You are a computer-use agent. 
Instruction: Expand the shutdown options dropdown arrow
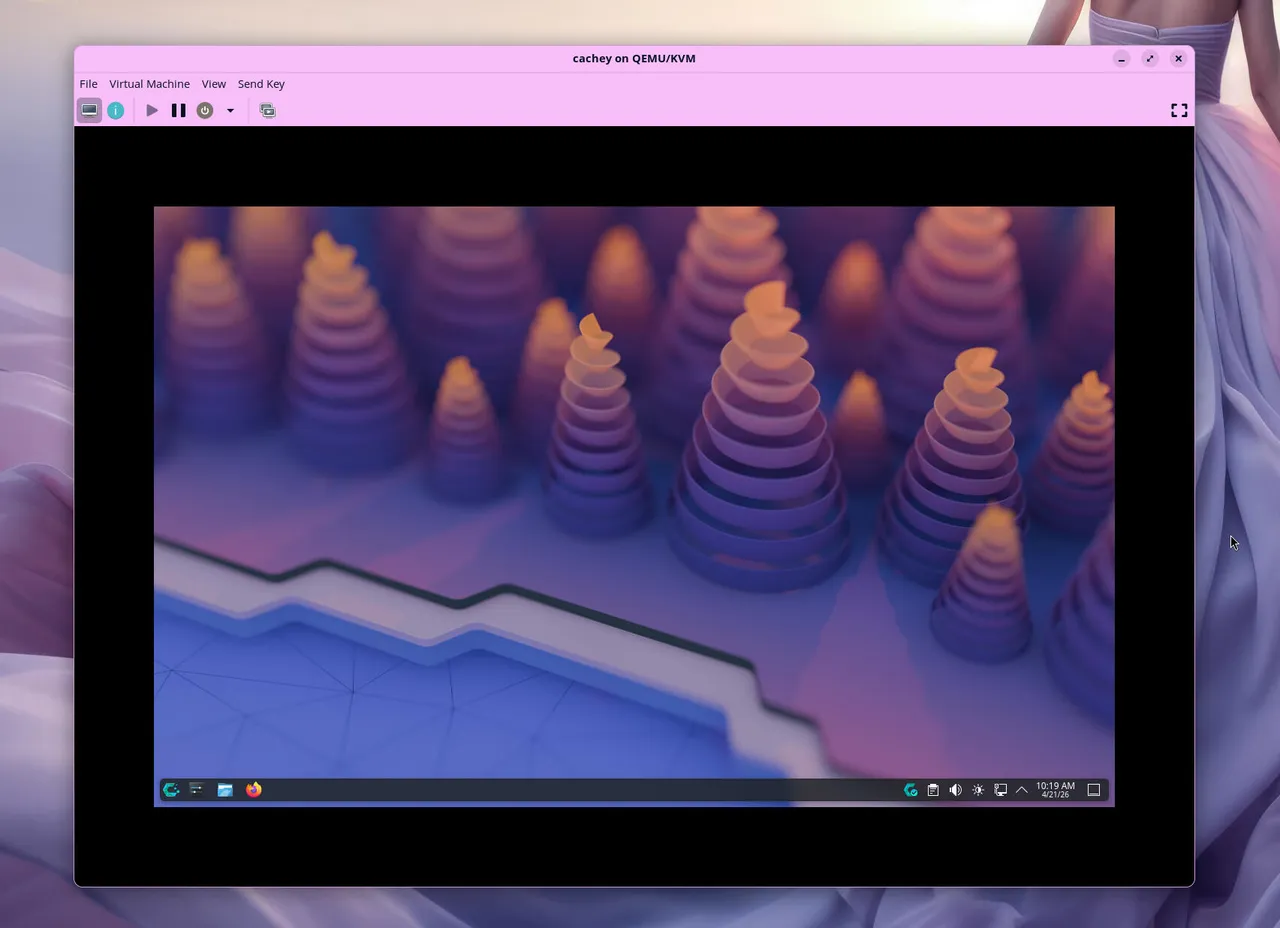click(x=230, y=110)
